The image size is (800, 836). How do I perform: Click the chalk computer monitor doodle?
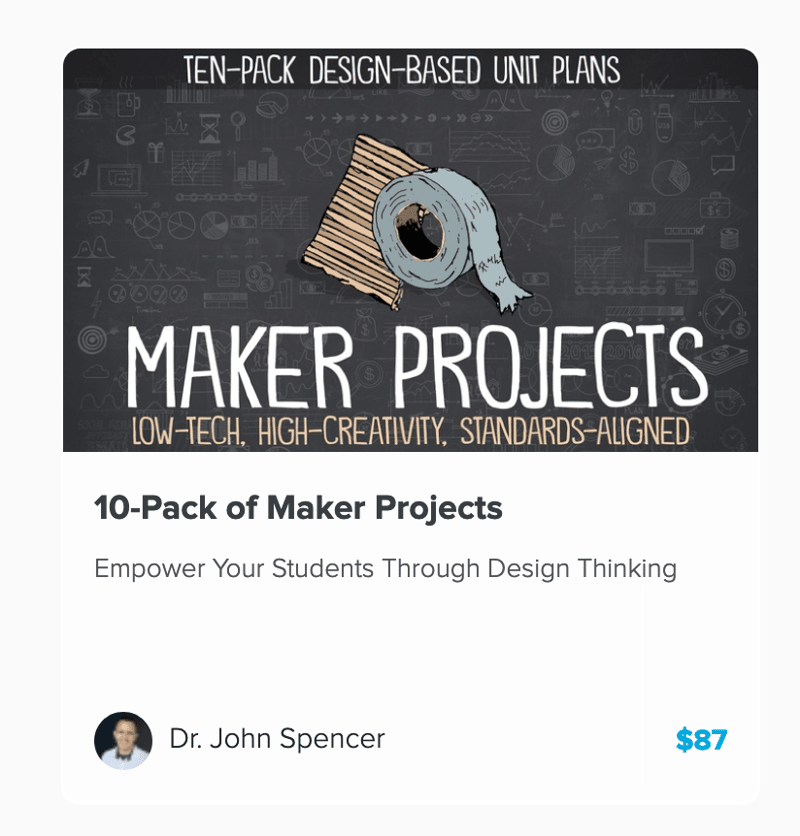(x=669, y=257)
